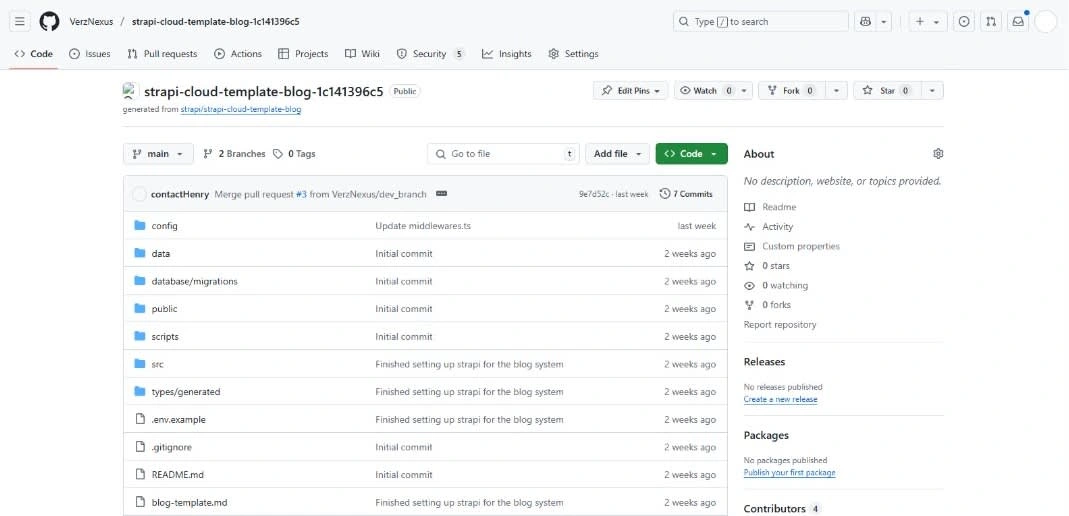Click Publish your first package link
The image size is (1069, 516).
(789, 472)
